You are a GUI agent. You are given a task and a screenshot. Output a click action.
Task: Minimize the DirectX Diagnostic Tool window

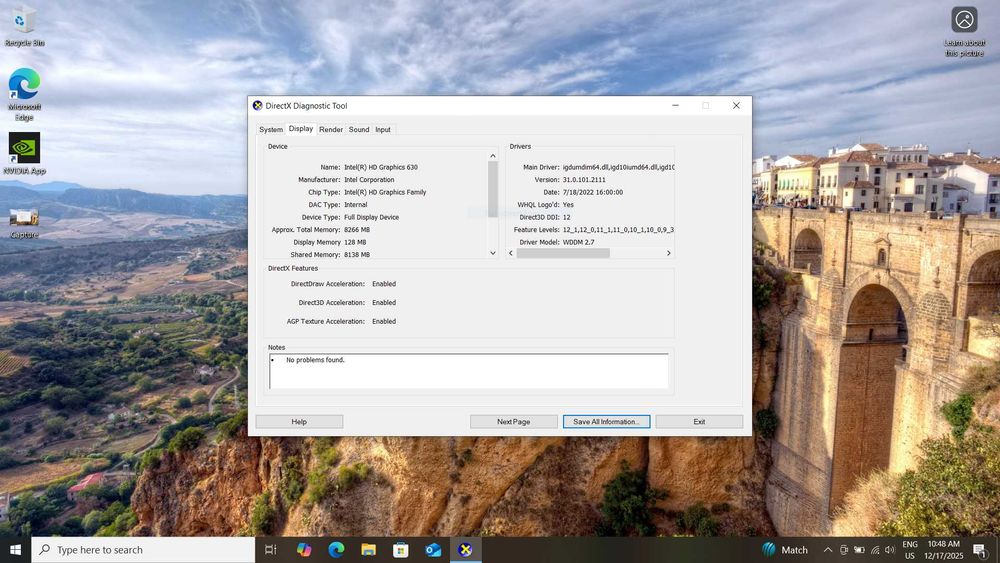675,106
